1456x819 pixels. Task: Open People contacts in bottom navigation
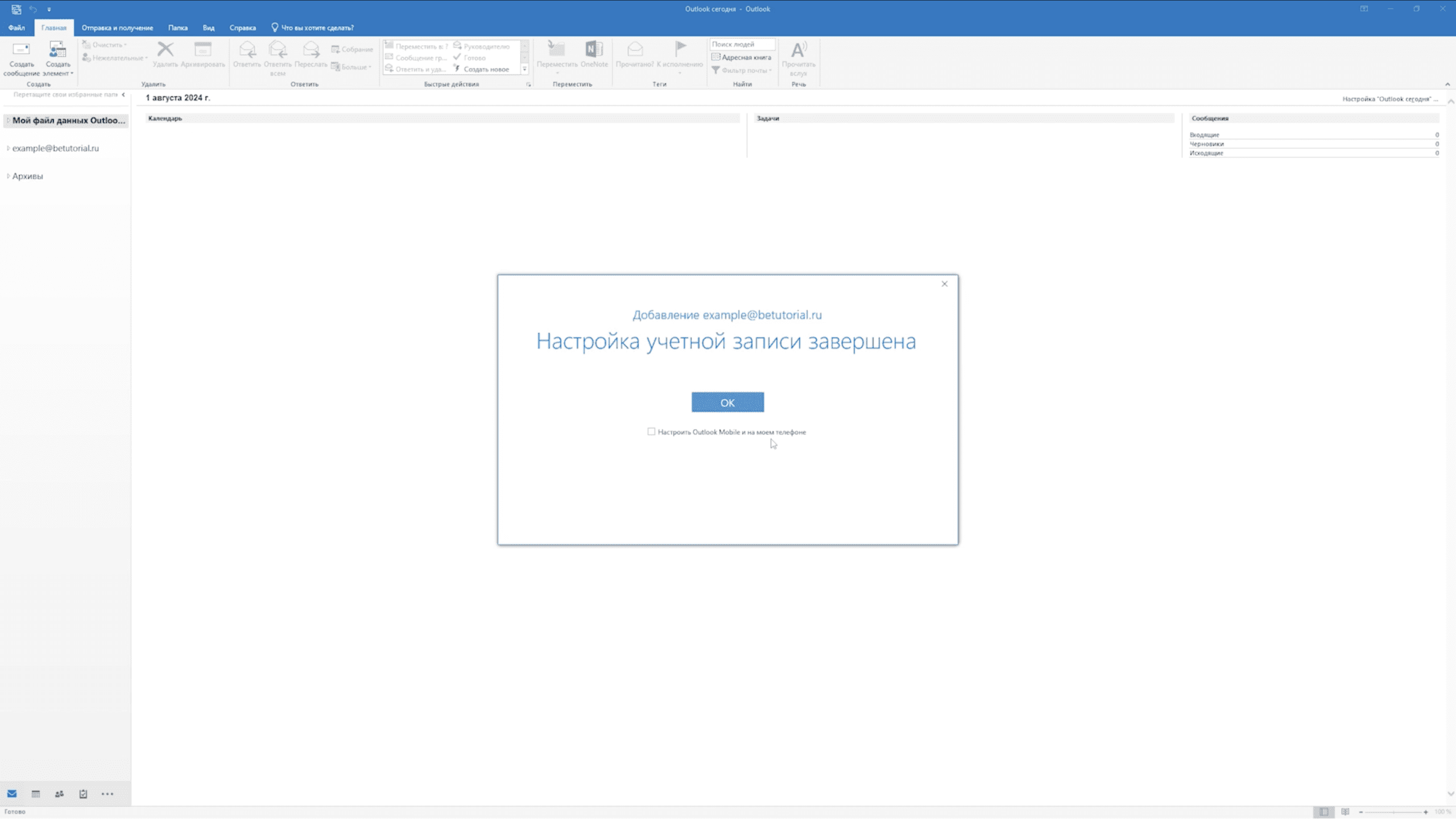59,794
